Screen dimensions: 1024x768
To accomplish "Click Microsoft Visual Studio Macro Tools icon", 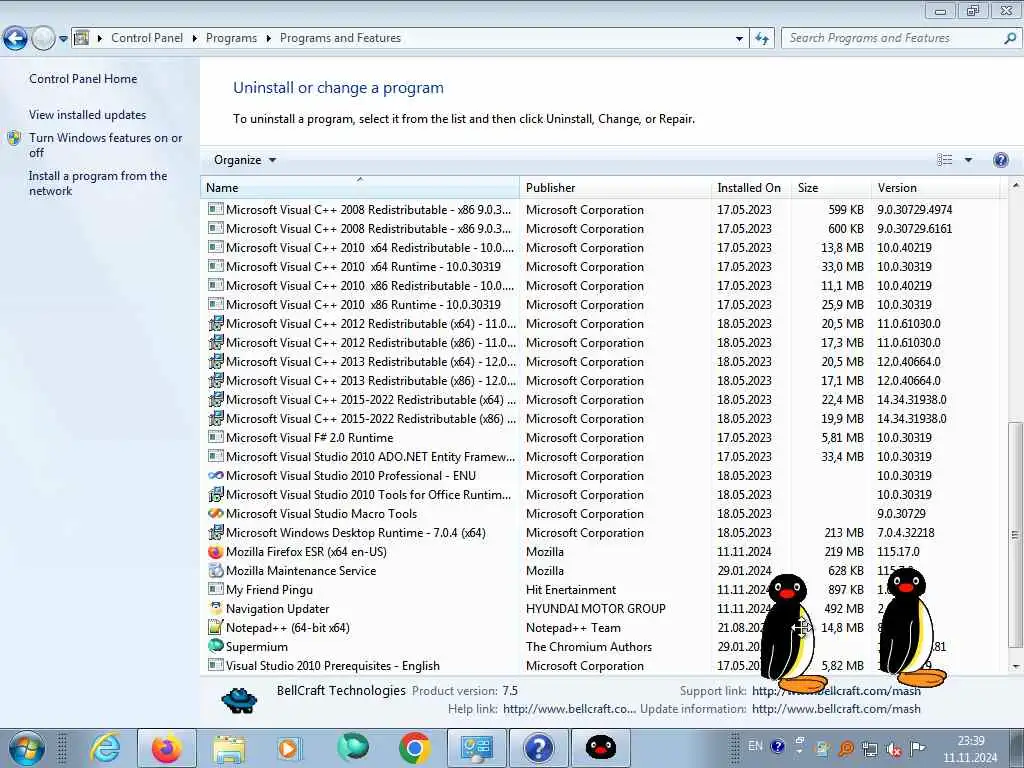I will (x=216, y=514).
